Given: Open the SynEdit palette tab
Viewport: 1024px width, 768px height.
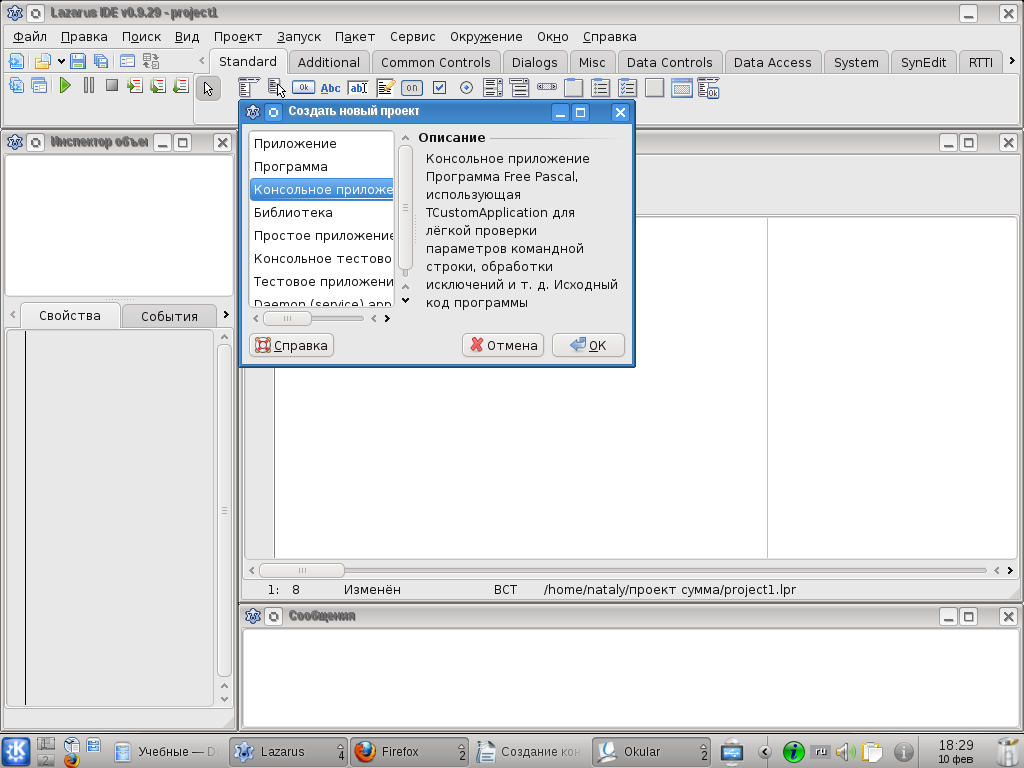Looking at the screenshot, I should pyautogui.click(x=923, y=63).
